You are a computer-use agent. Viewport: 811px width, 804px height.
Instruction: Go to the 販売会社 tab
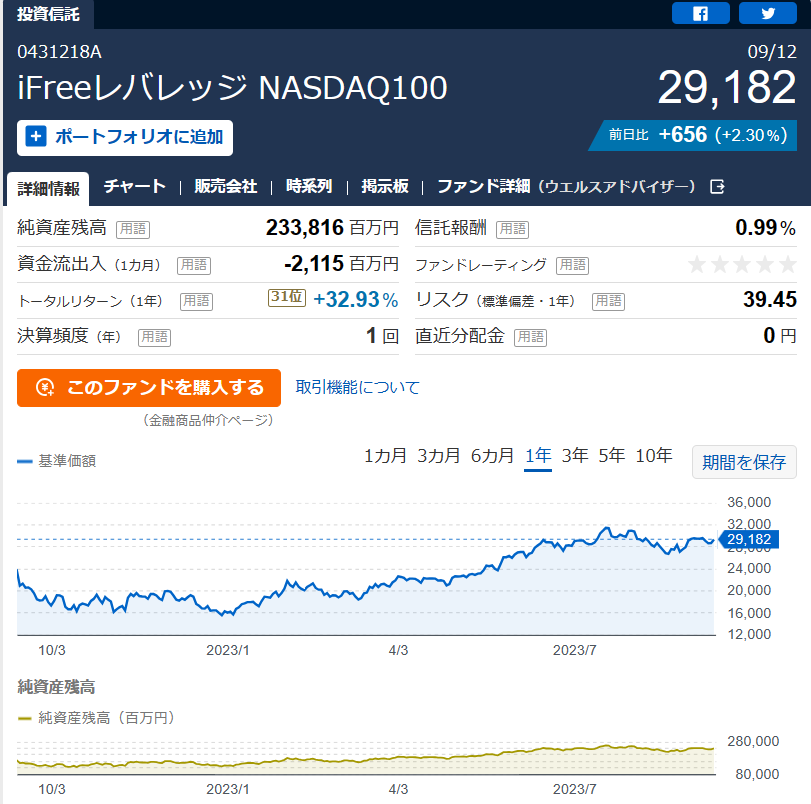tap(226, 186)
